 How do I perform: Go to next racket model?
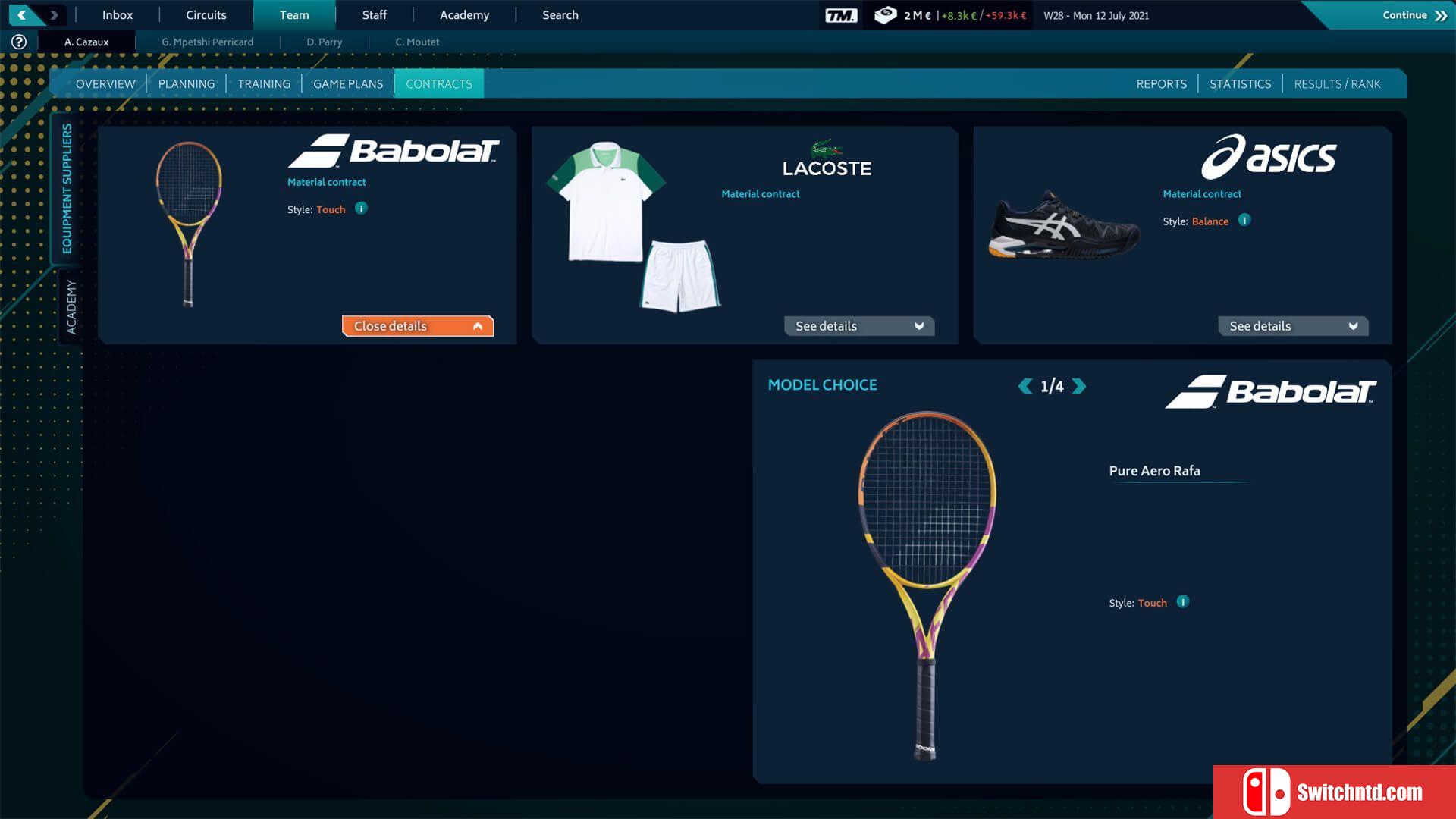[x=1078, y=386]
